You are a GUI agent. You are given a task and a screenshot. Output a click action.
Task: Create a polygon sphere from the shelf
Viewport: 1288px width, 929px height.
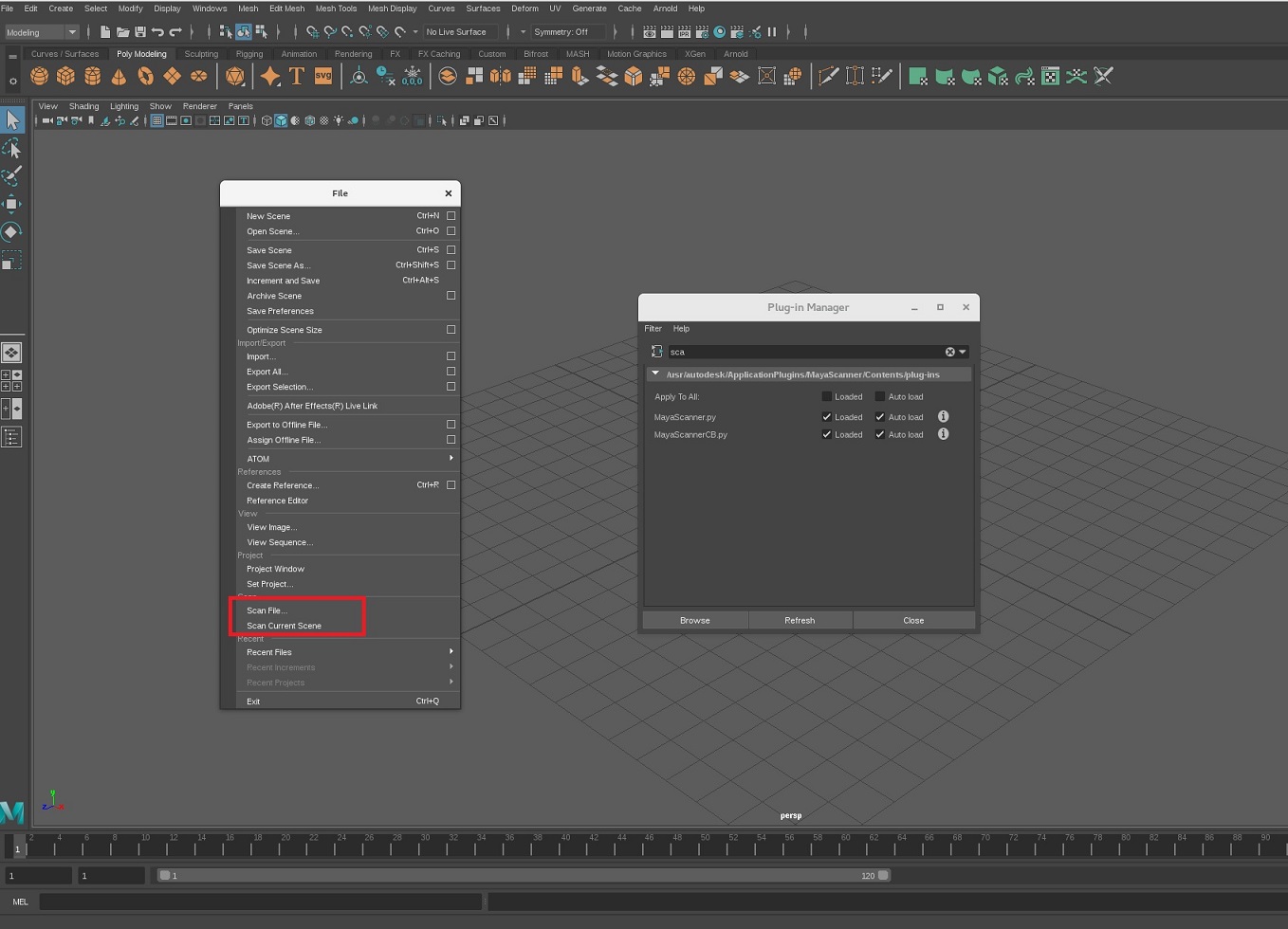tap(39, 76)
